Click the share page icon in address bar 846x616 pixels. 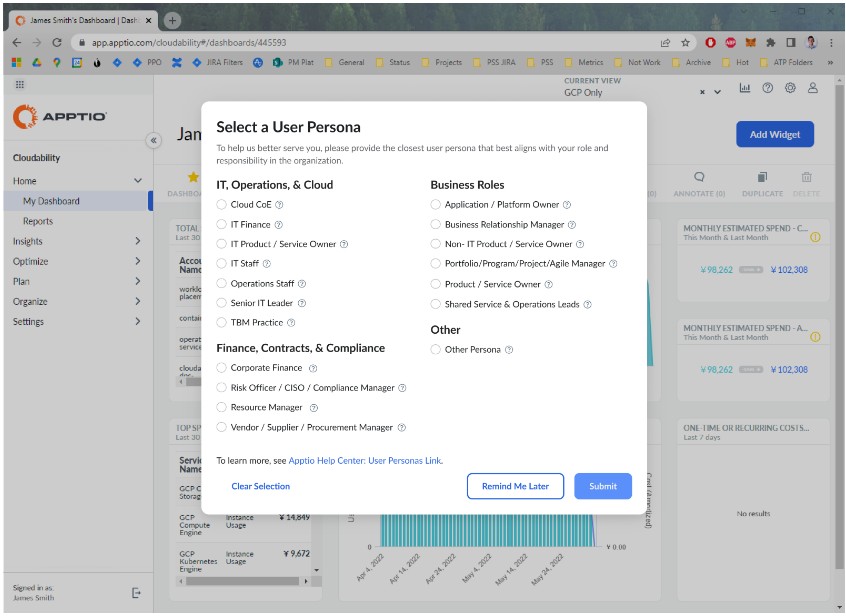[x=665, y=43]
